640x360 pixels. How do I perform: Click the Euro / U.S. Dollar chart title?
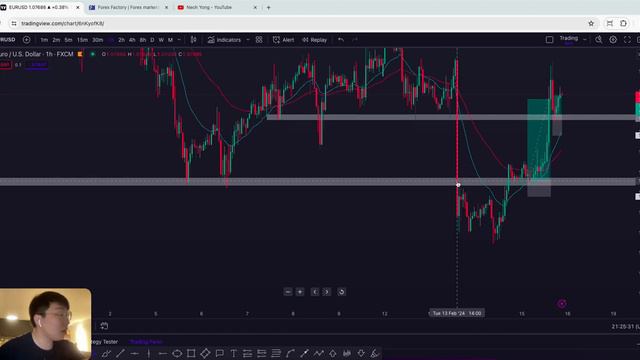(37, 54)
